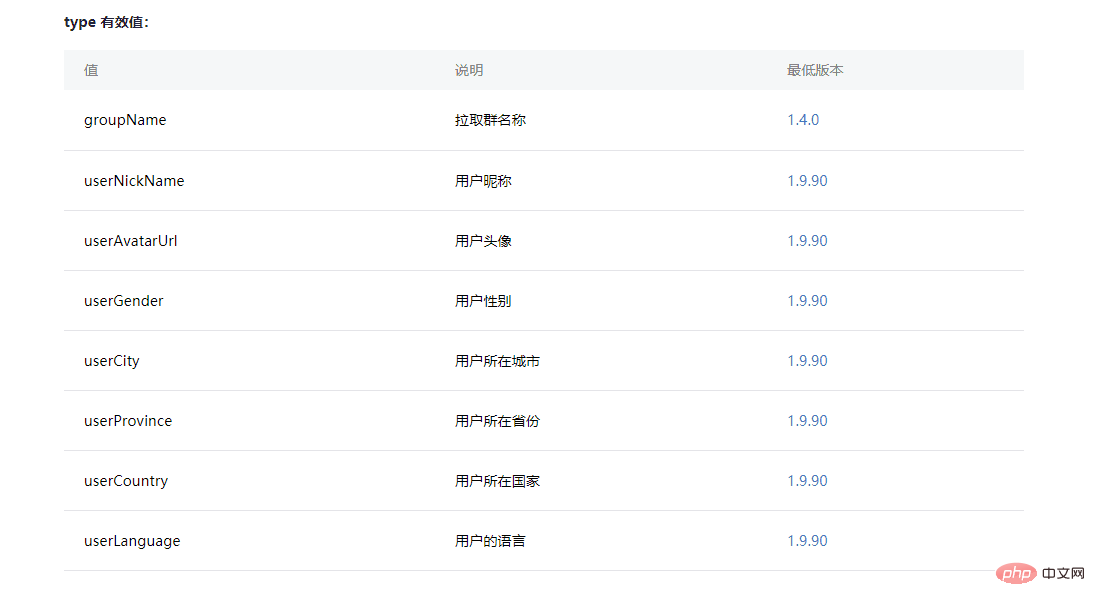This screenshot has width=1095, height=606.
Task: Click the description 用户的语言
Action: pyautogui.click(x=490, y=541)
